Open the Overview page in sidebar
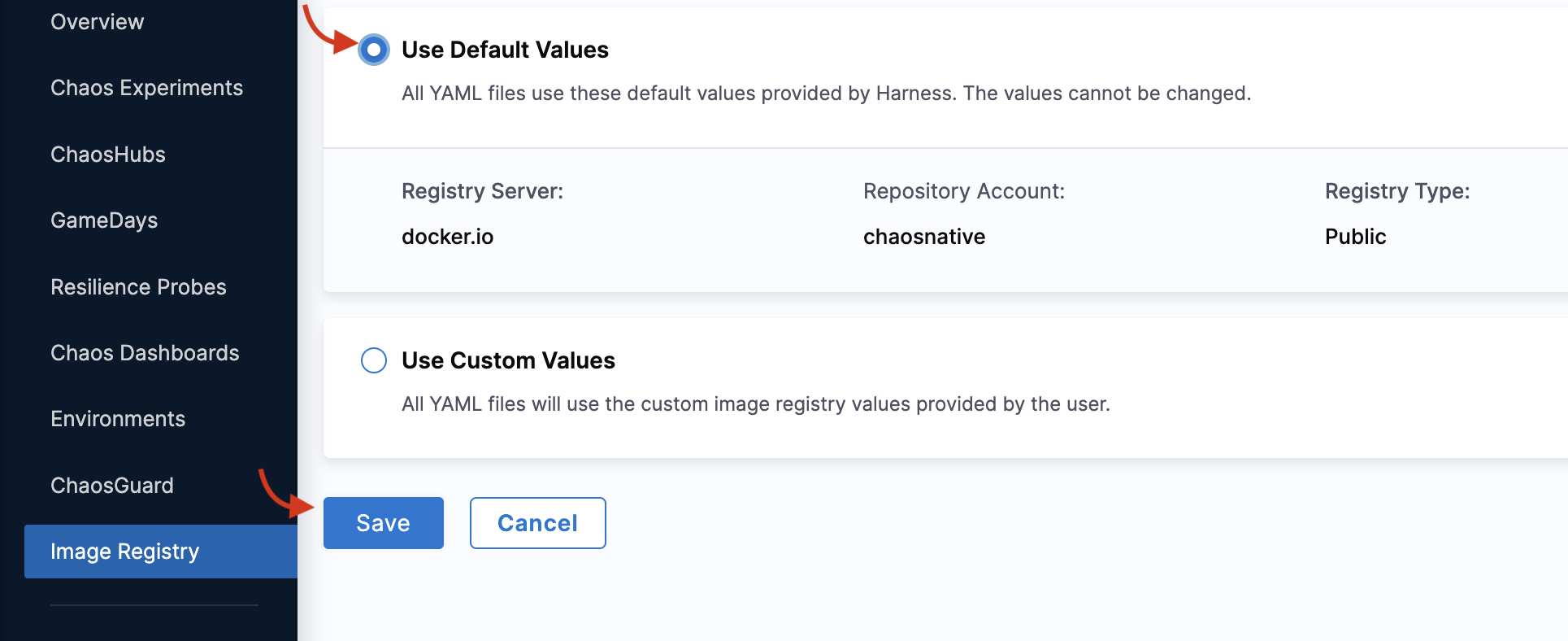Viewport: 1568px width, 641px height. (x=97, y=22)
